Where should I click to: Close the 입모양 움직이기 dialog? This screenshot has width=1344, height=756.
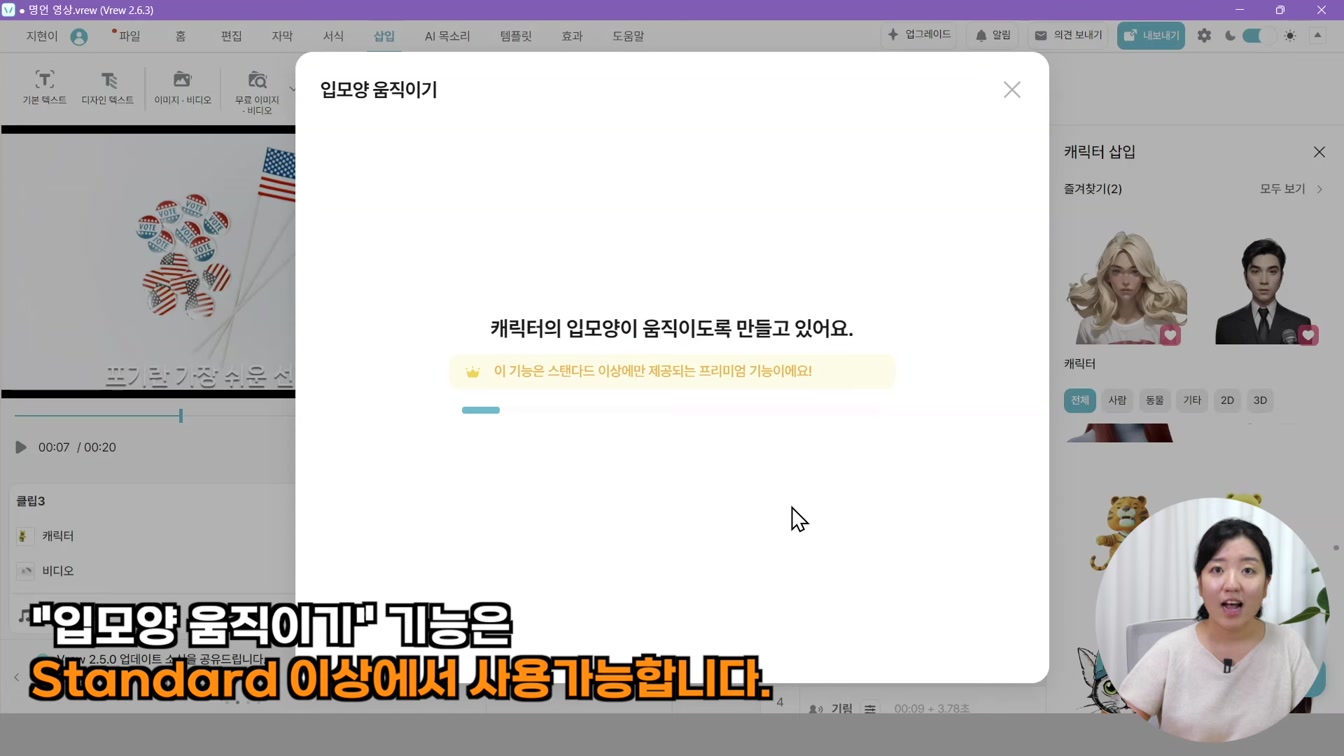pos(1012,90)
